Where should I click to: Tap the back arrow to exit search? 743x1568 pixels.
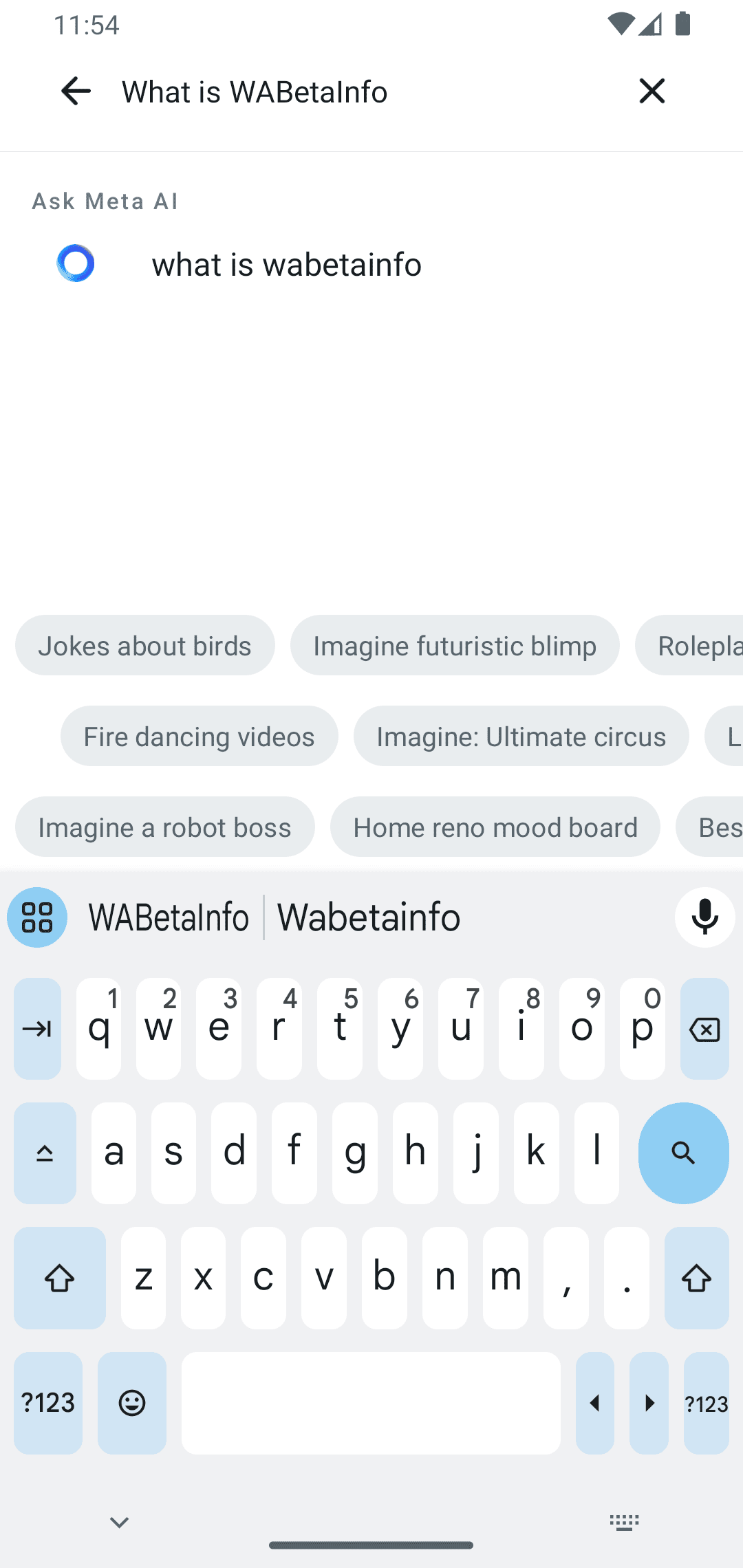pyautogui.click(x=76, y=90)
